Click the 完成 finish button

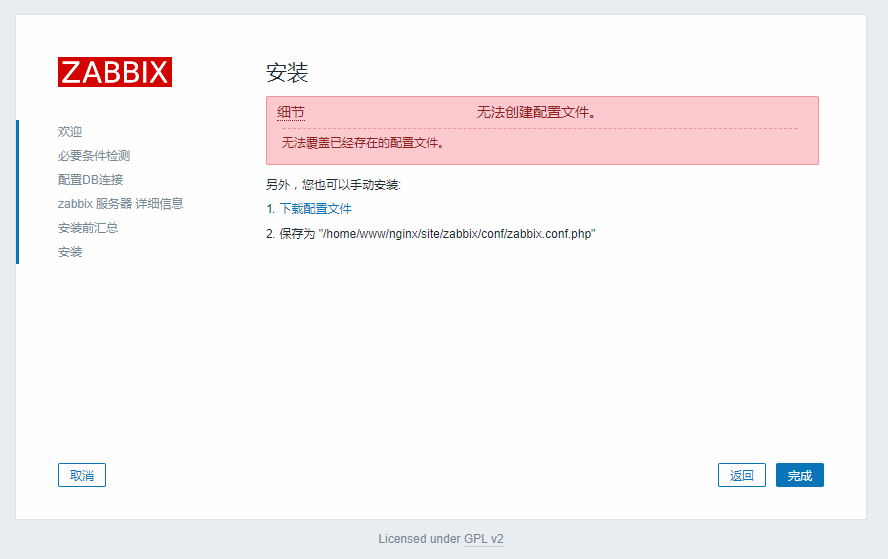click(800, 475)
